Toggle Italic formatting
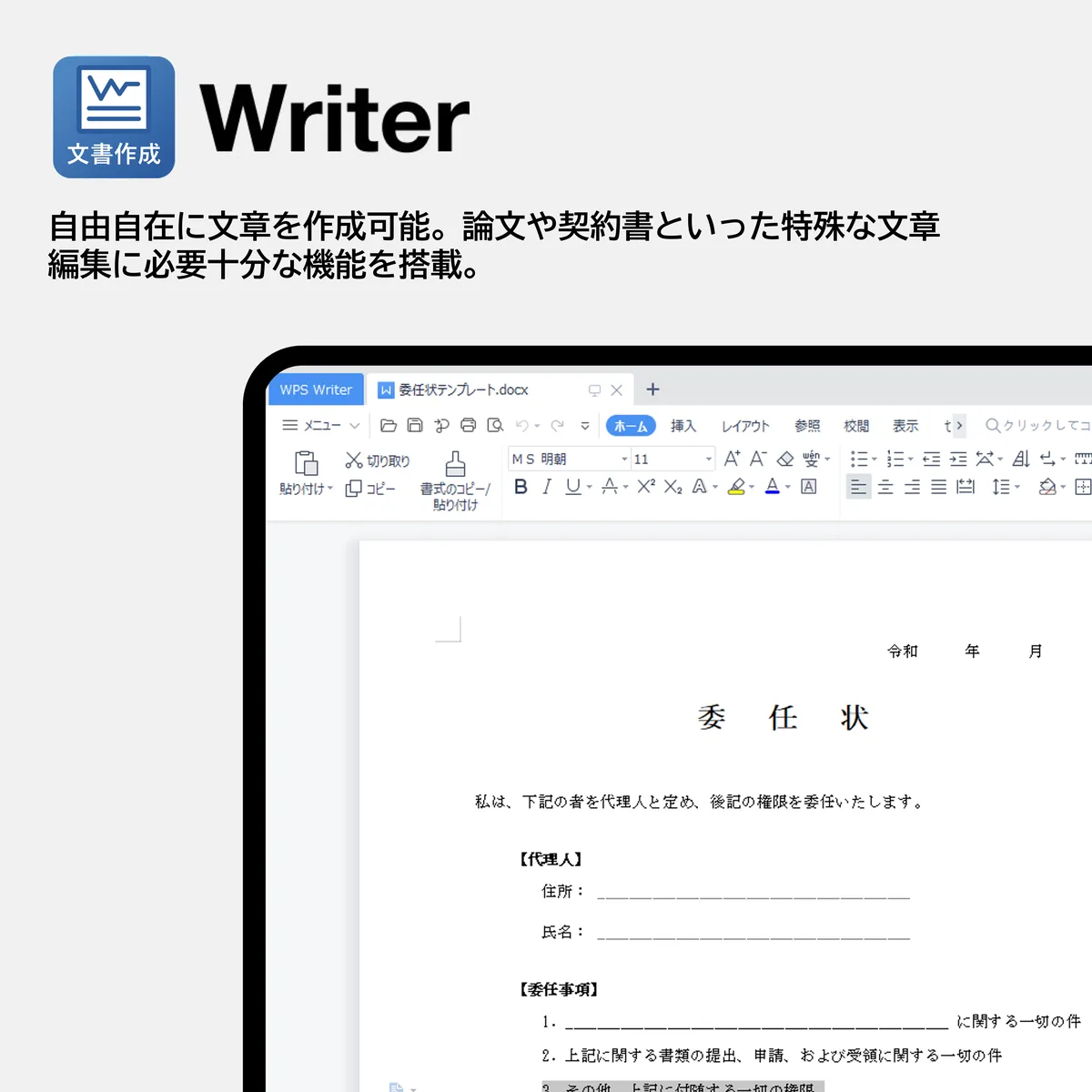1092x1092 pixels. coord(546,487)
